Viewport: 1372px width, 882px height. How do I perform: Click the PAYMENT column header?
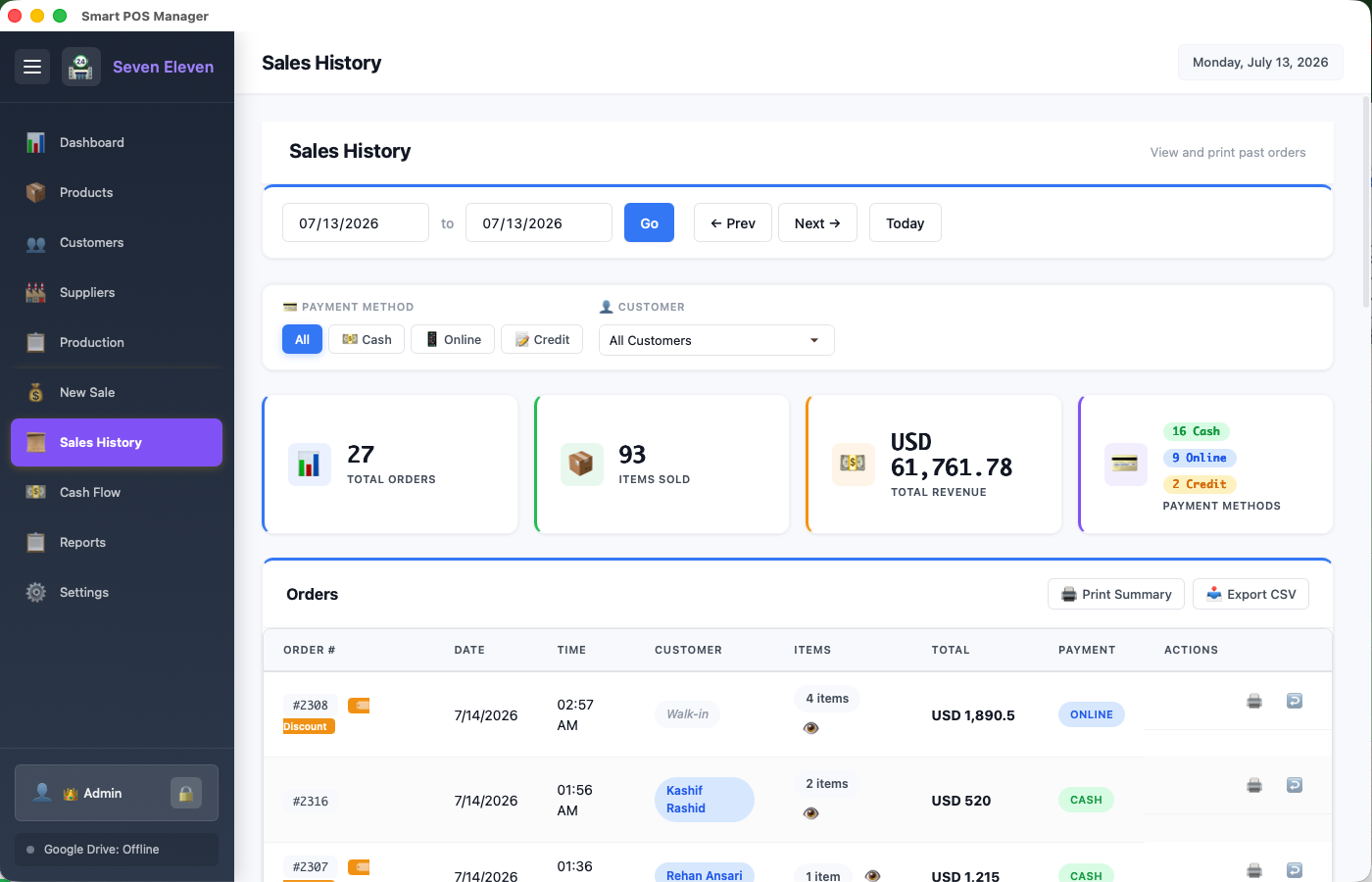(1087, 650)
